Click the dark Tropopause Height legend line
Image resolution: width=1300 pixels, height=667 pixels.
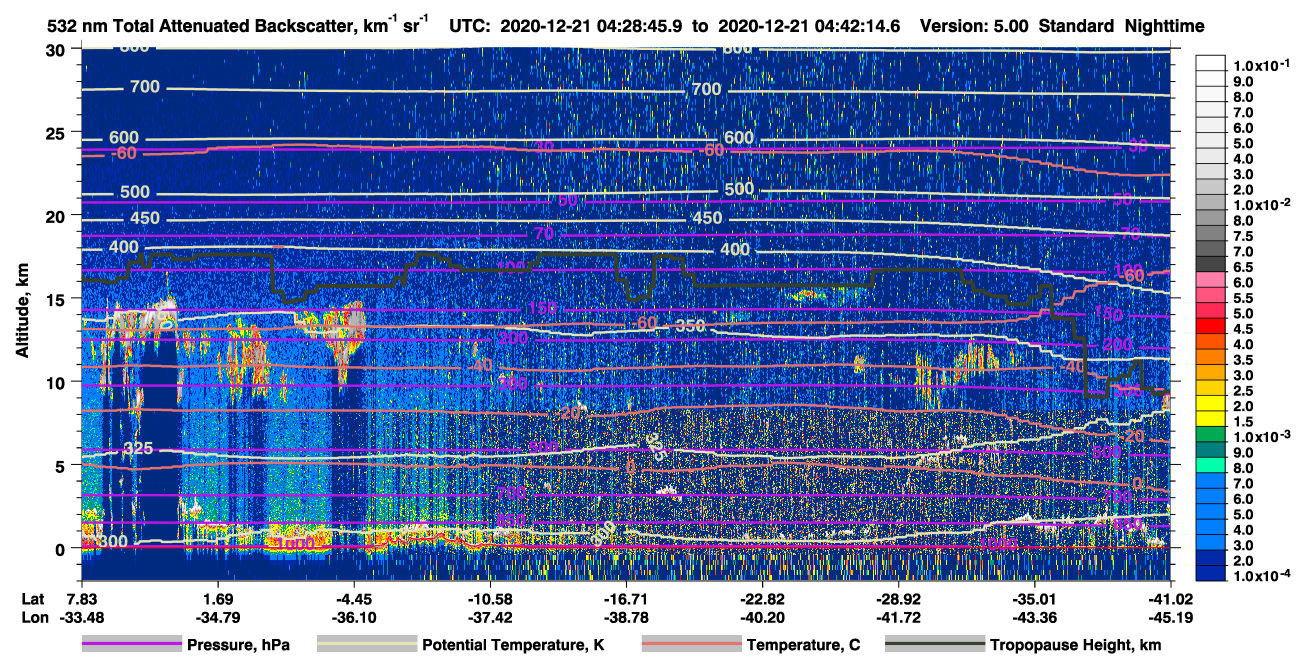[935, 645]
